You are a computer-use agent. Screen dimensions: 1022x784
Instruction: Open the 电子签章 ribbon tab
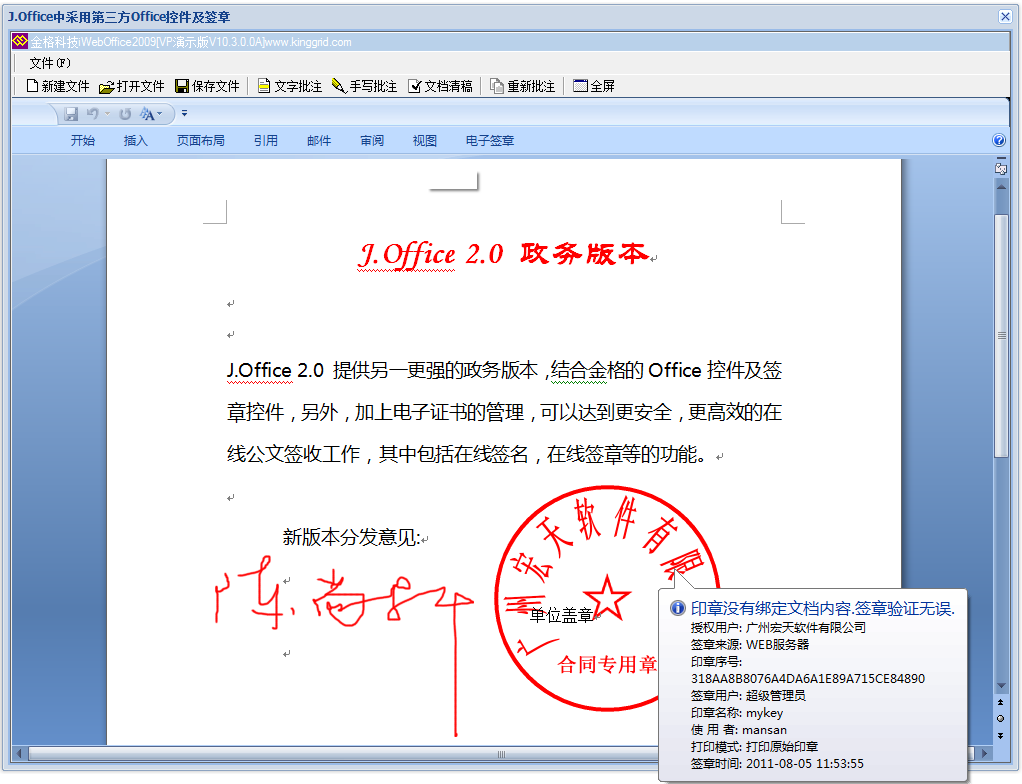[490, 140]
